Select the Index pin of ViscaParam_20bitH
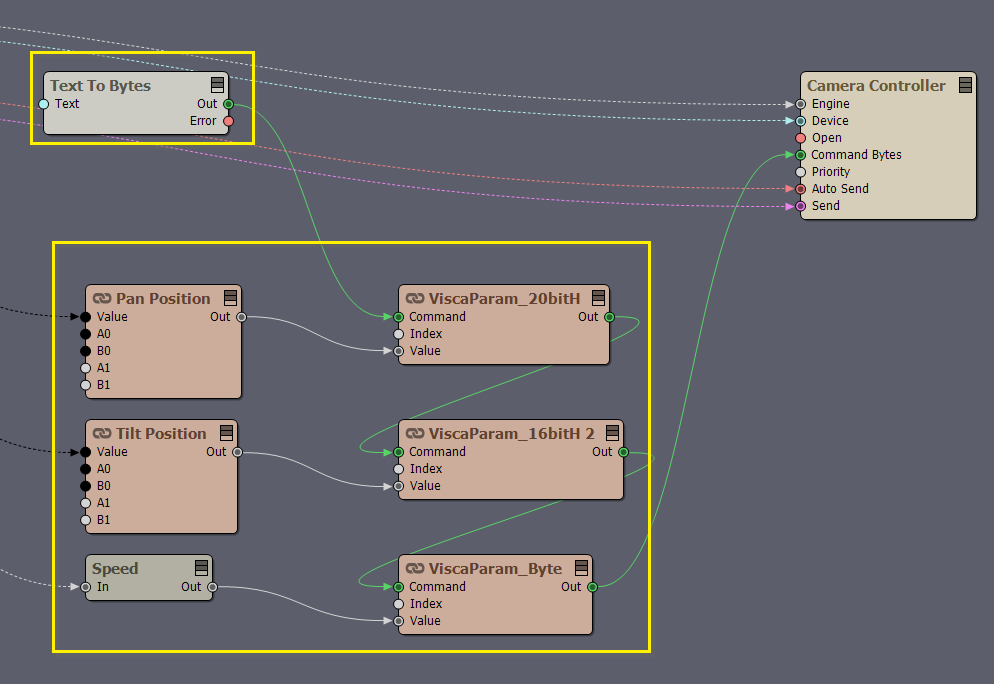 click(x=399, y=334)
